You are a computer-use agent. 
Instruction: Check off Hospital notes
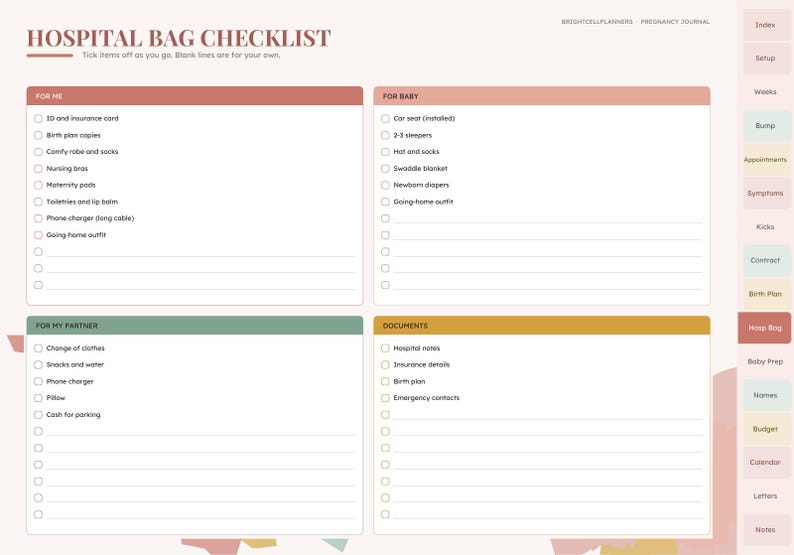pos(385,348)
